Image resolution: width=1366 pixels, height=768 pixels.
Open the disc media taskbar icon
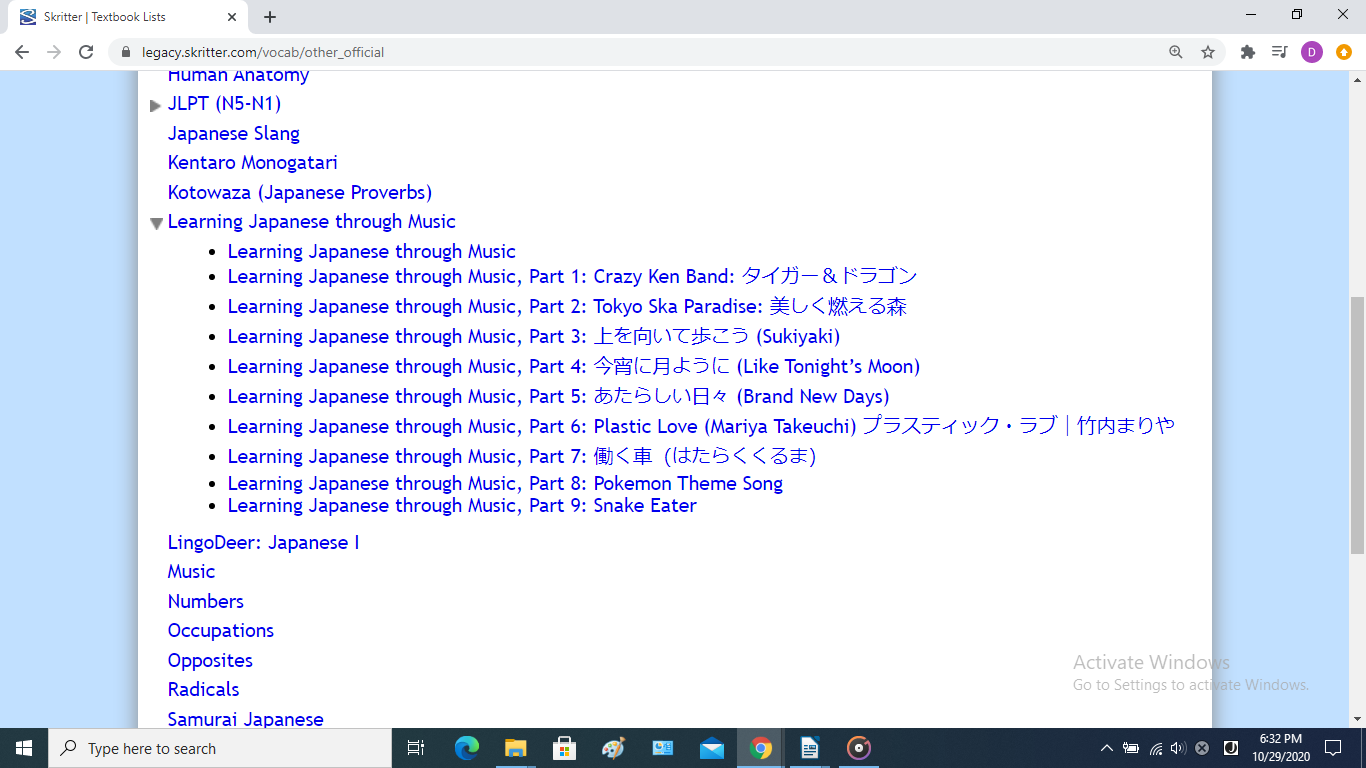pos(859,748)
